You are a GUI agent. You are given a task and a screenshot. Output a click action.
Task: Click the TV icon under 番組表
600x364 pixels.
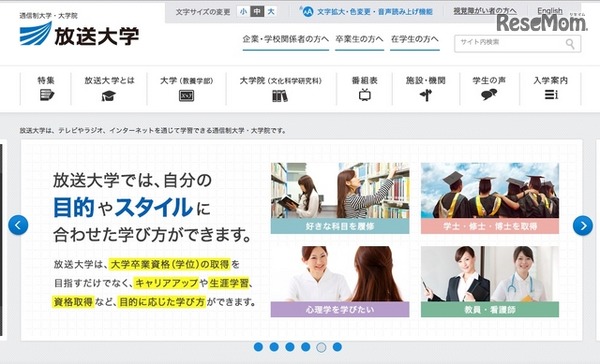point(365,95)
